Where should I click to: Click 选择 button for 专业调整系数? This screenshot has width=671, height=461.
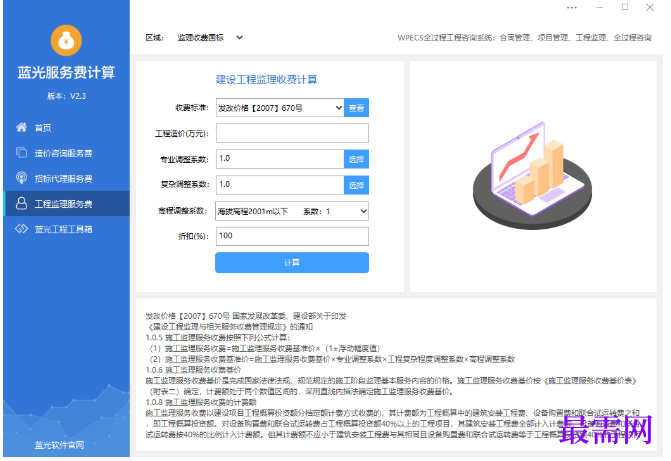(356, 159)
